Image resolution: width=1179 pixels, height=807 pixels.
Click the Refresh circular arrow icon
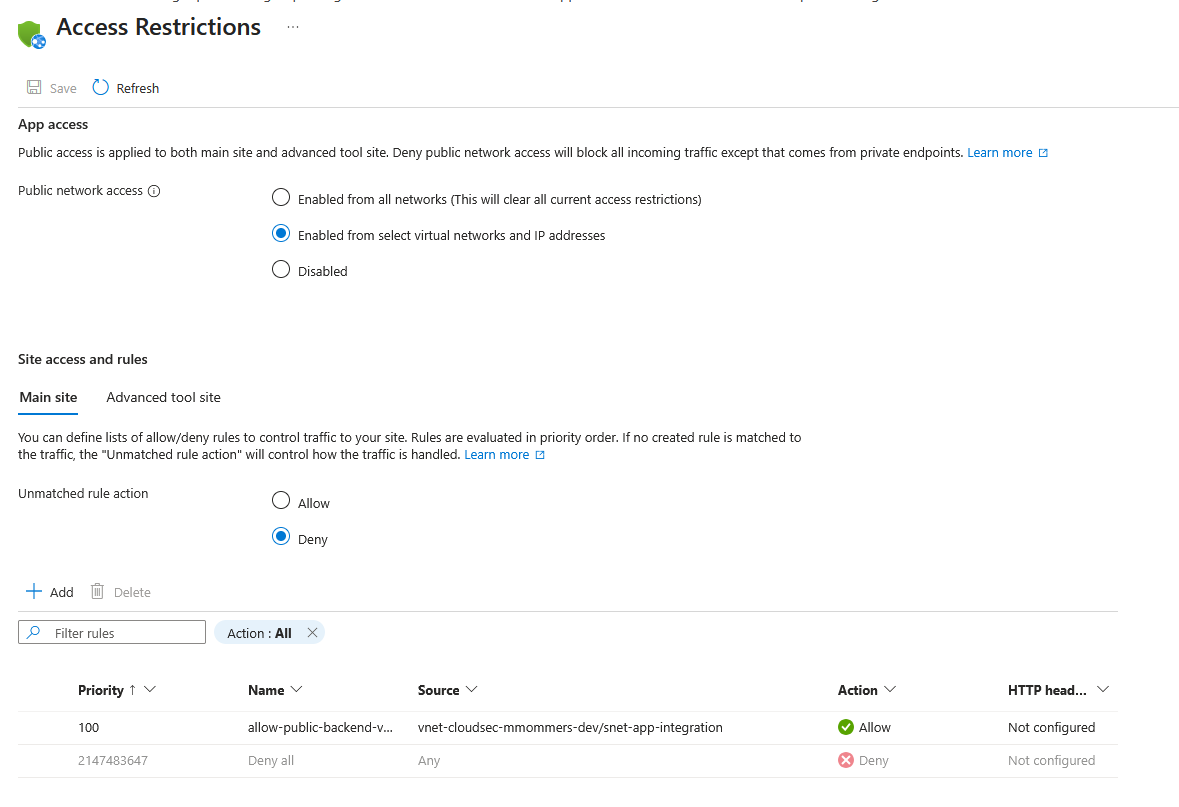[101, 87]
